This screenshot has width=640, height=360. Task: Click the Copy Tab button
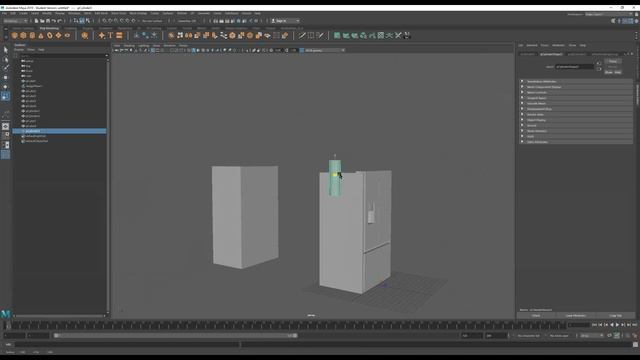[x=616, y=316]
